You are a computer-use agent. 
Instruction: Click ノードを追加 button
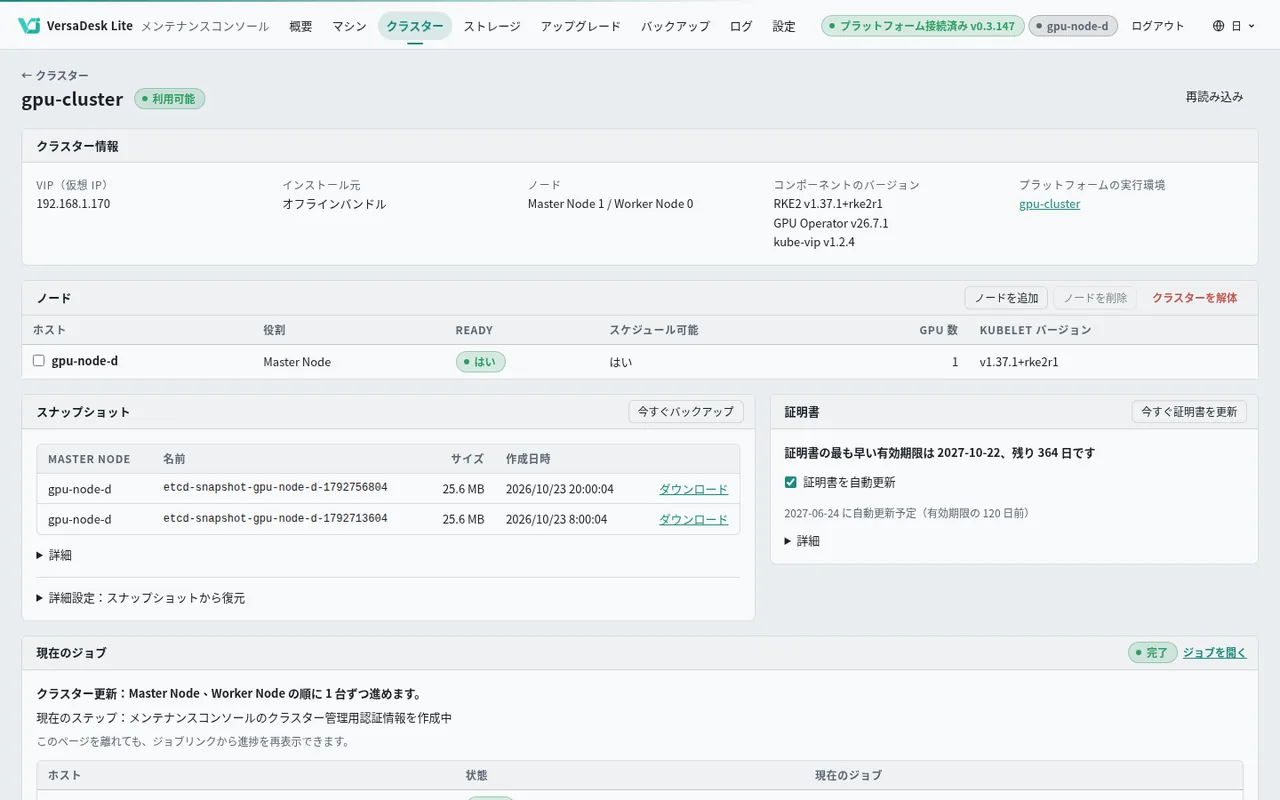tap(1006, 298)
